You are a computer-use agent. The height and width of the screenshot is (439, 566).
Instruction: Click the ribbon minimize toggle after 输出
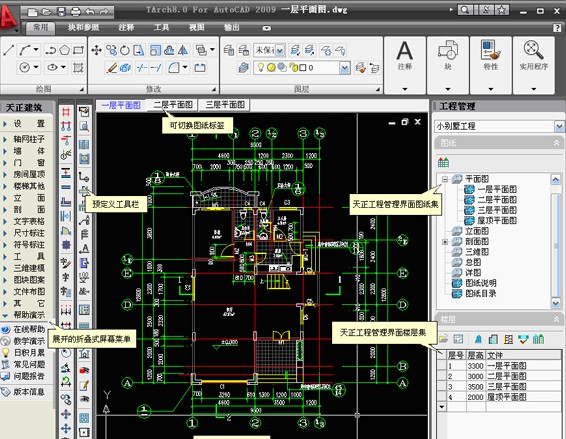point(266,28)
